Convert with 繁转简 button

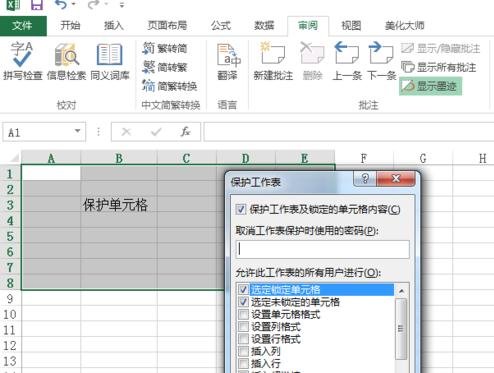coord(165,49)
